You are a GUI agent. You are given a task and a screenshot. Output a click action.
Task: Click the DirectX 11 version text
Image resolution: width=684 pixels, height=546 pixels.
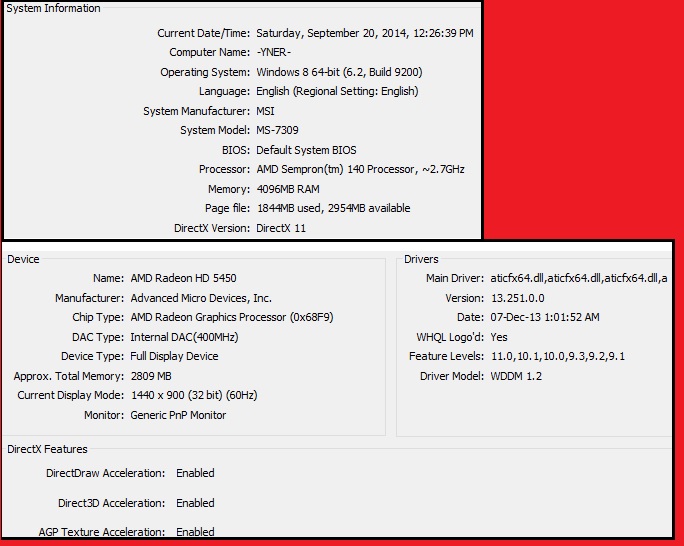281,228
